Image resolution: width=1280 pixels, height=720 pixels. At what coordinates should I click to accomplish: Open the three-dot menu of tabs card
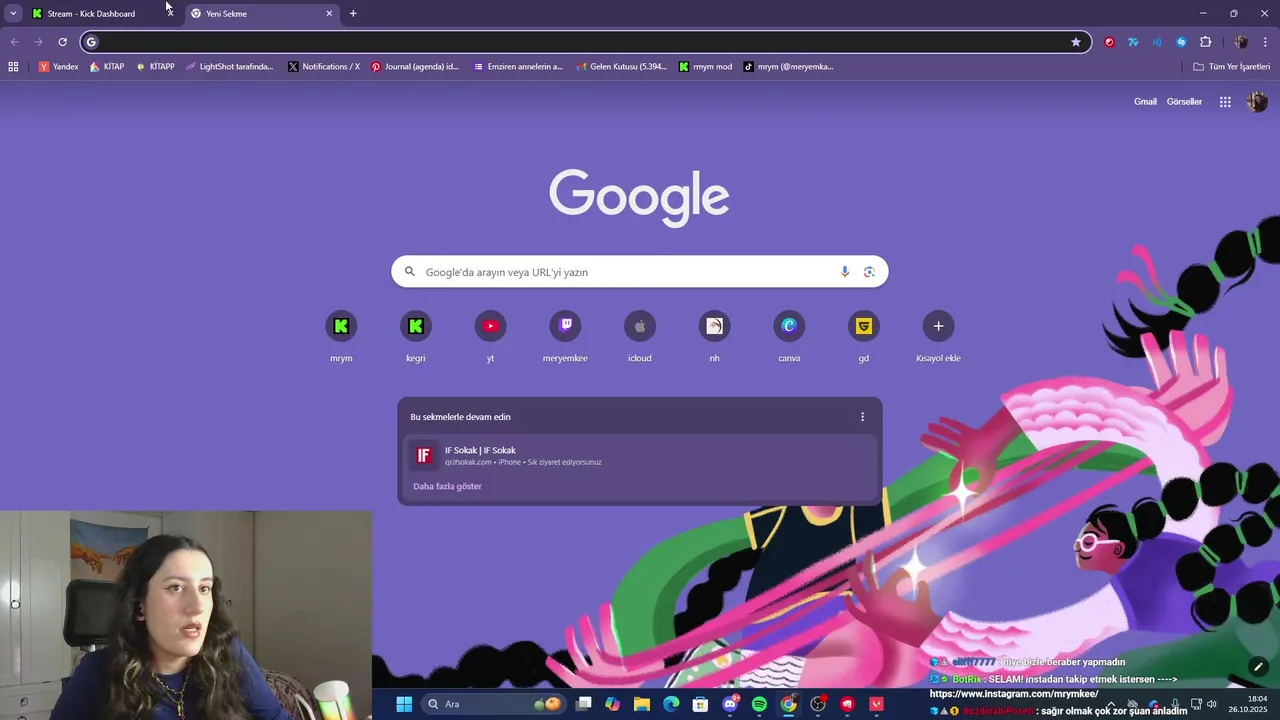[x=863, y=417]
